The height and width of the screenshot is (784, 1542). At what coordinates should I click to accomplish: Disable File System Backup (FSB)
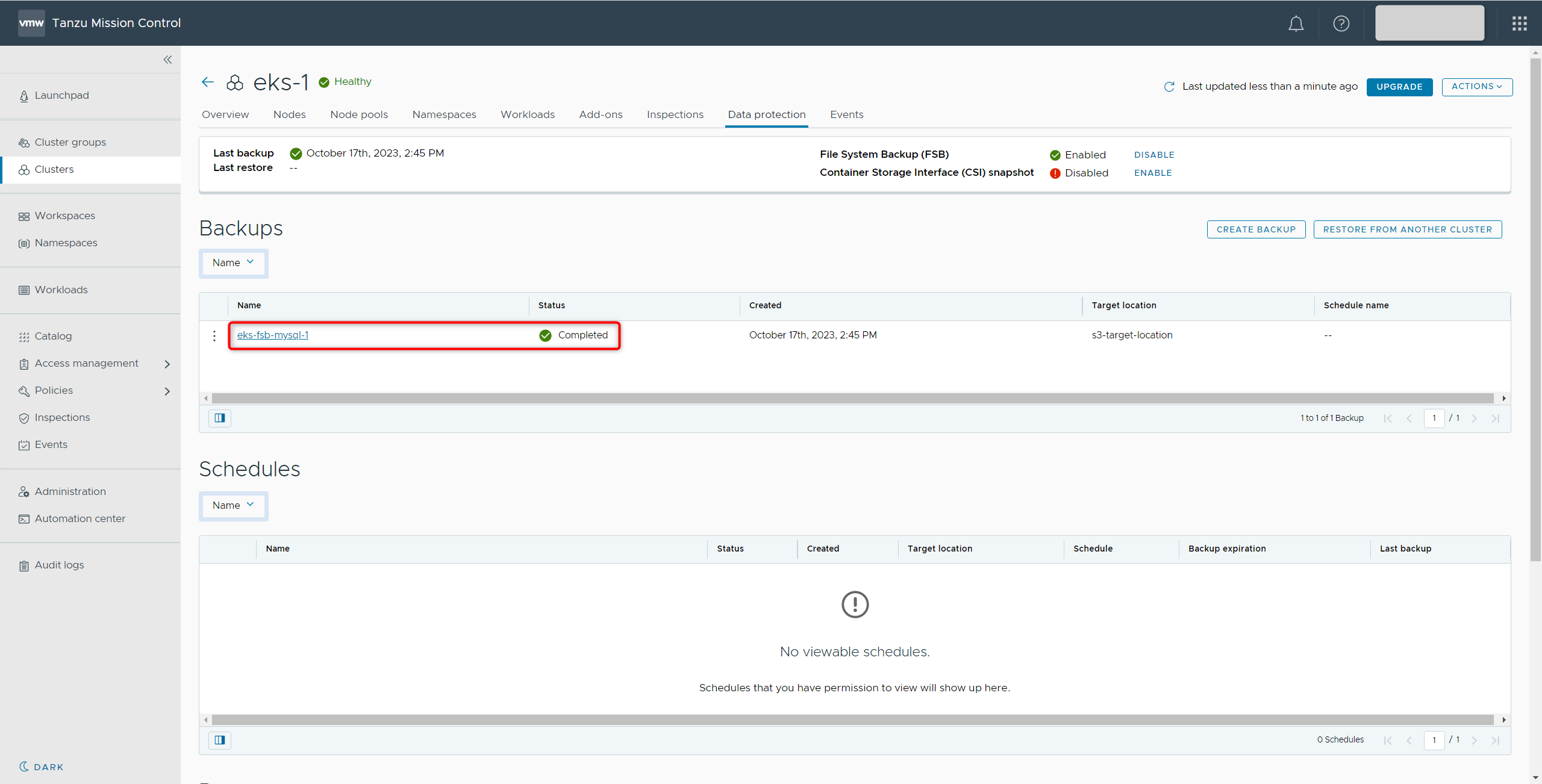[x=1153, y=155]
